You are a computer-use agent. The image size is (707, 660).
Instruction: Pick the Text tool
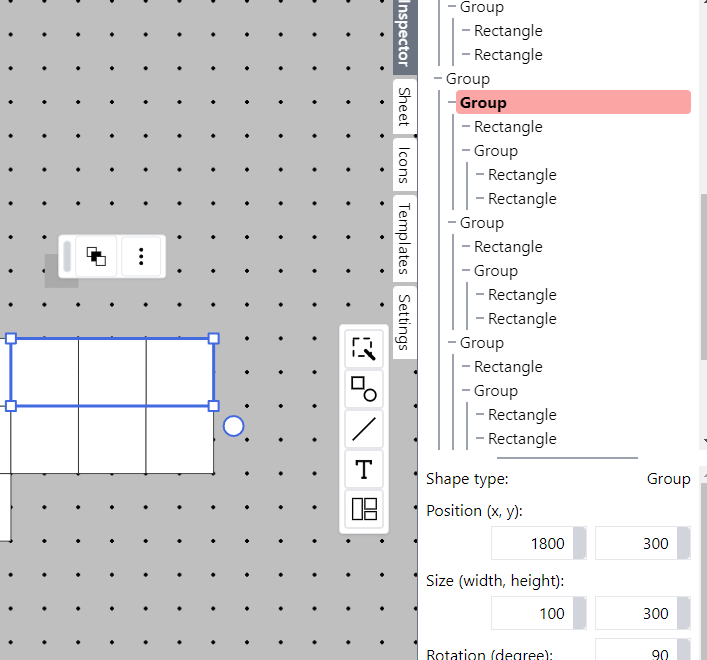click(x=364, y=469)
